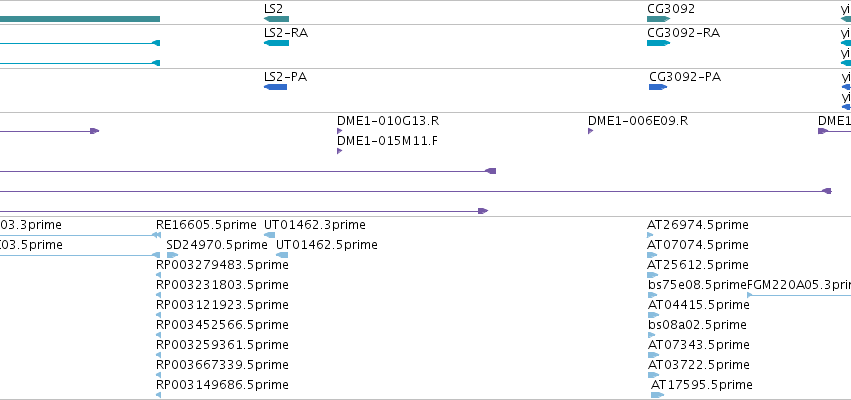851x400 pixels.
Task: Click the RE16605.5prime label
Action: click(206, 225)
